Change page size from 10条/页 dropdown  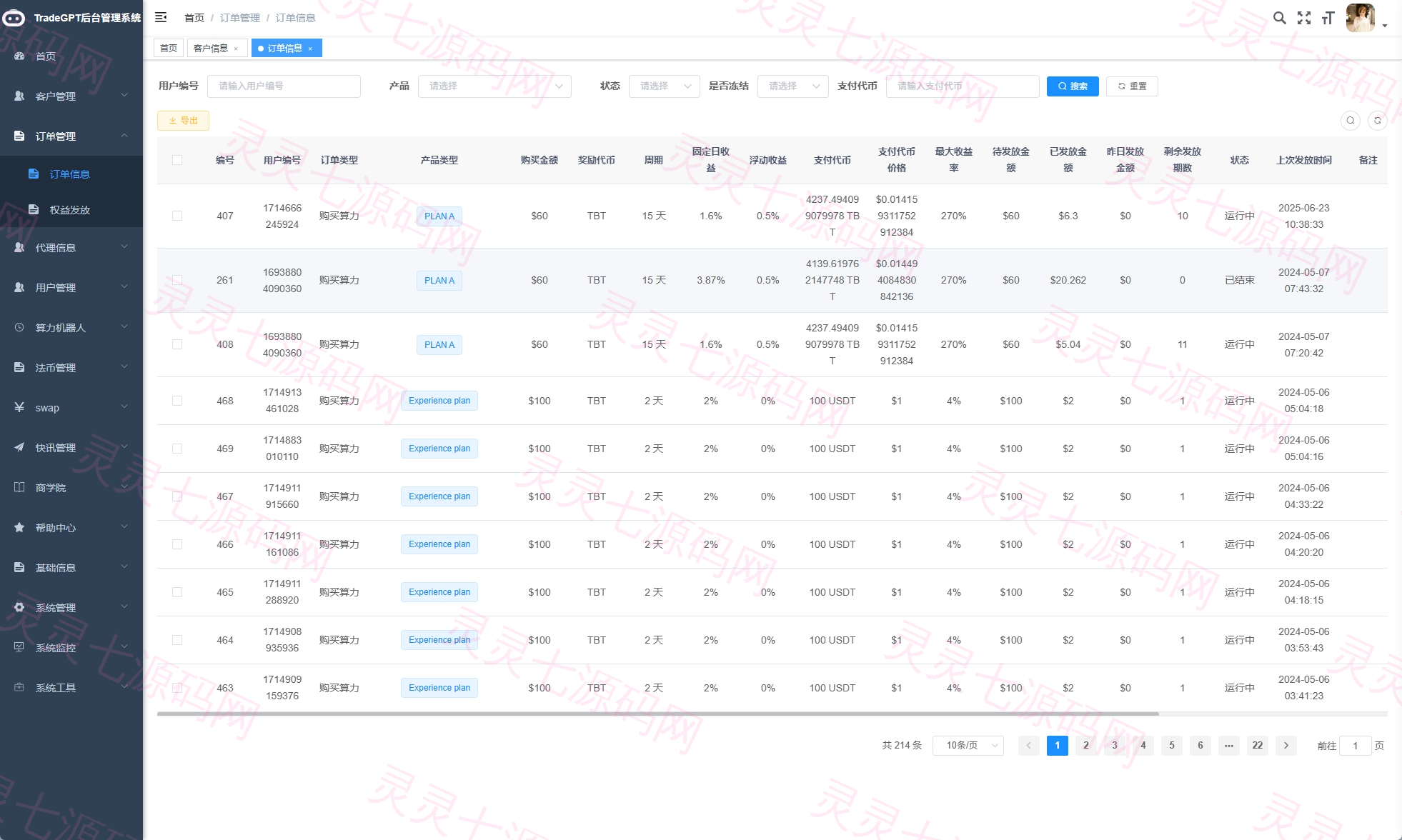point(968,745)
